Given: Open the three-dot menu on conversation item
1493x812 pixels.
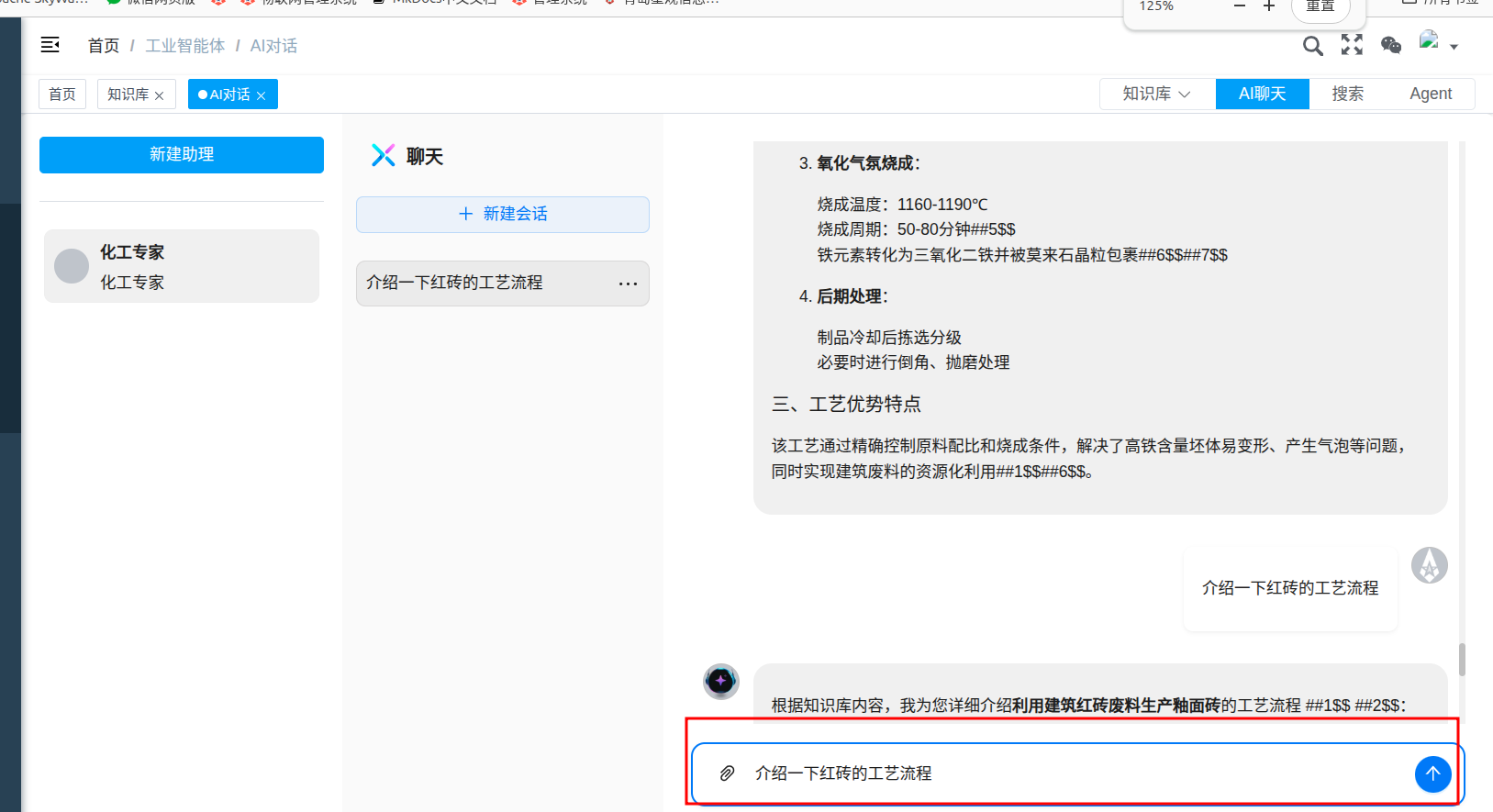Looking at the screenshot, I should click(x=628, y=284).
